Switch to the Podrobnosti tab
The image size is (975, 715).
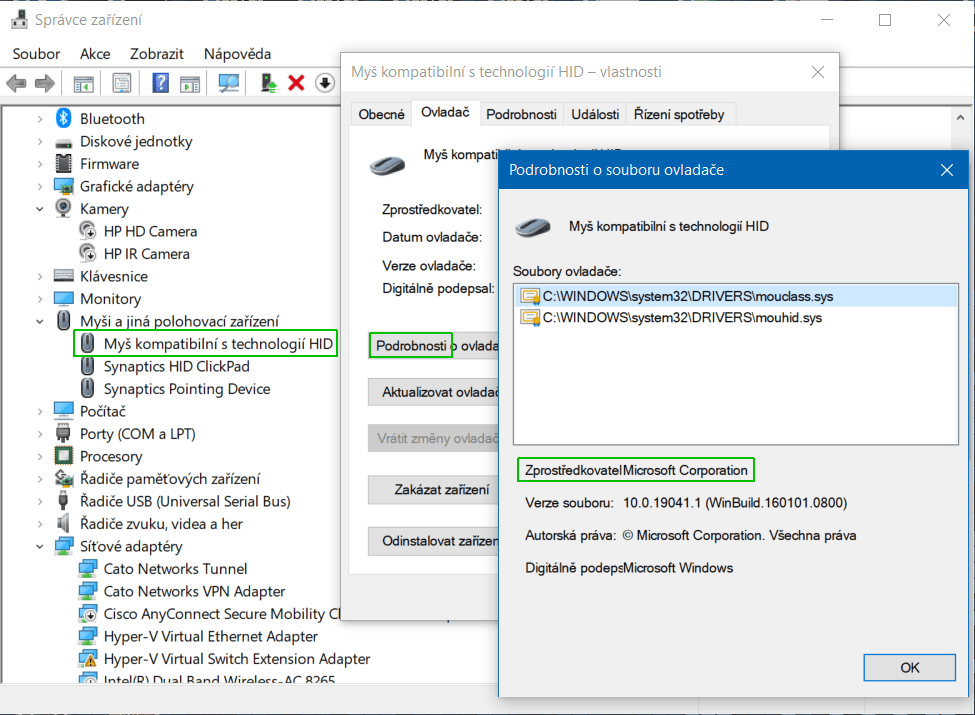pos(521,114)
